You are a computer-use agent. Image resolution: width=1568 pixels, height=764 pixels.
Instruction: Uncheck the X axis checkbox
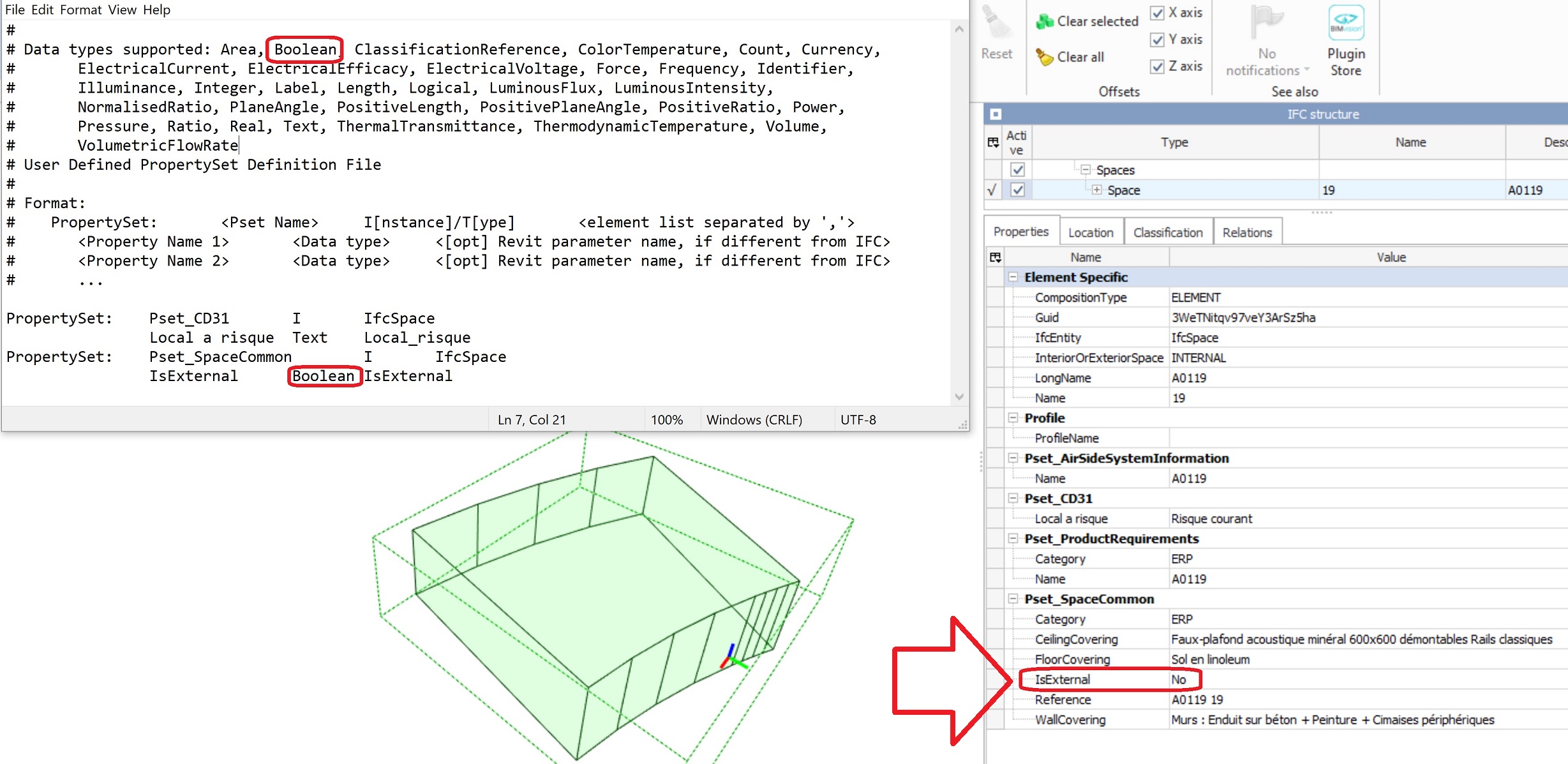pos(1157,13)
